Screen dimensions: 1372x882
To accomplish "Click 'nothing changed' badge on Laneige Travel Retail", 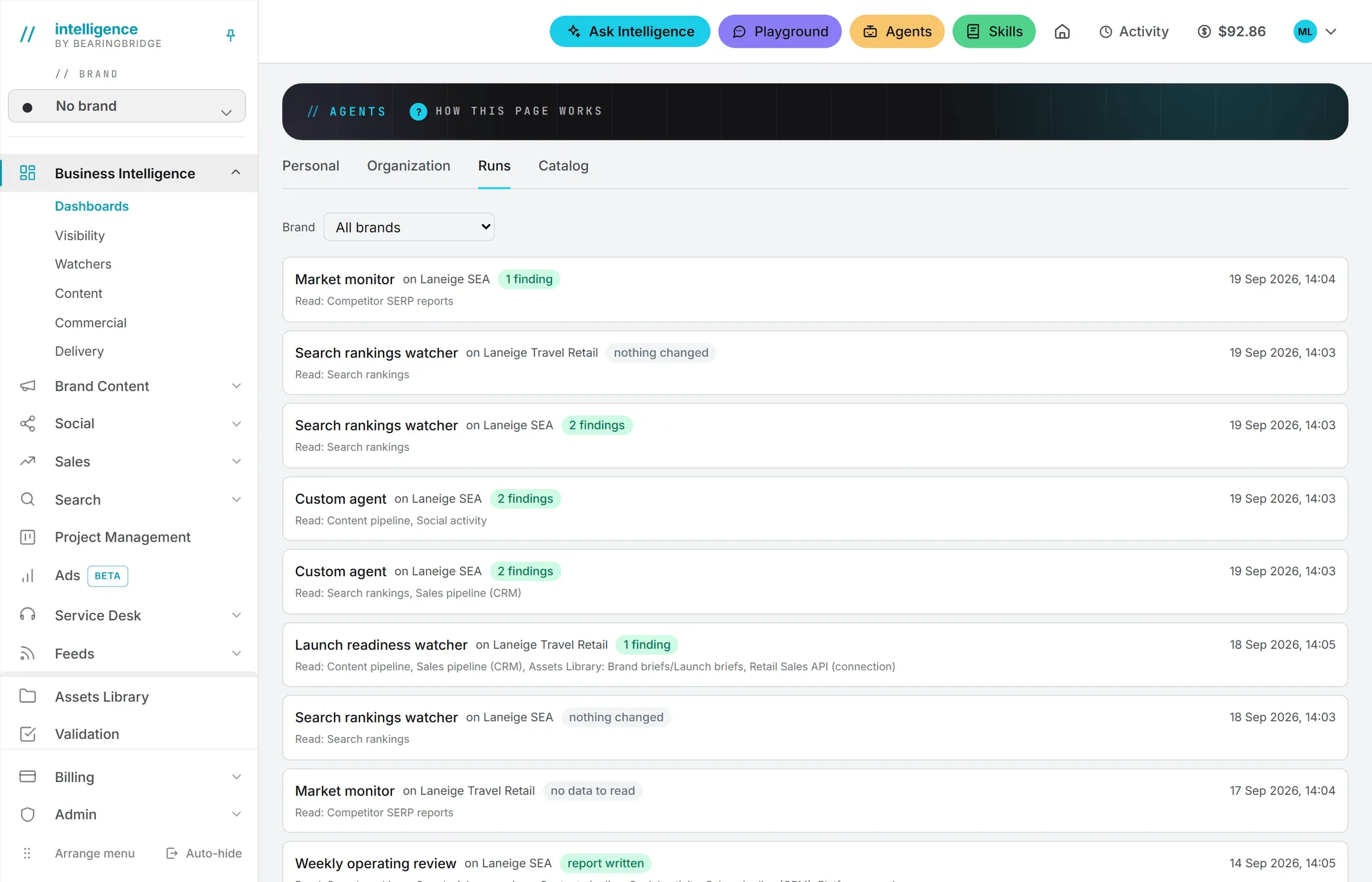I will tap(661, 353).
